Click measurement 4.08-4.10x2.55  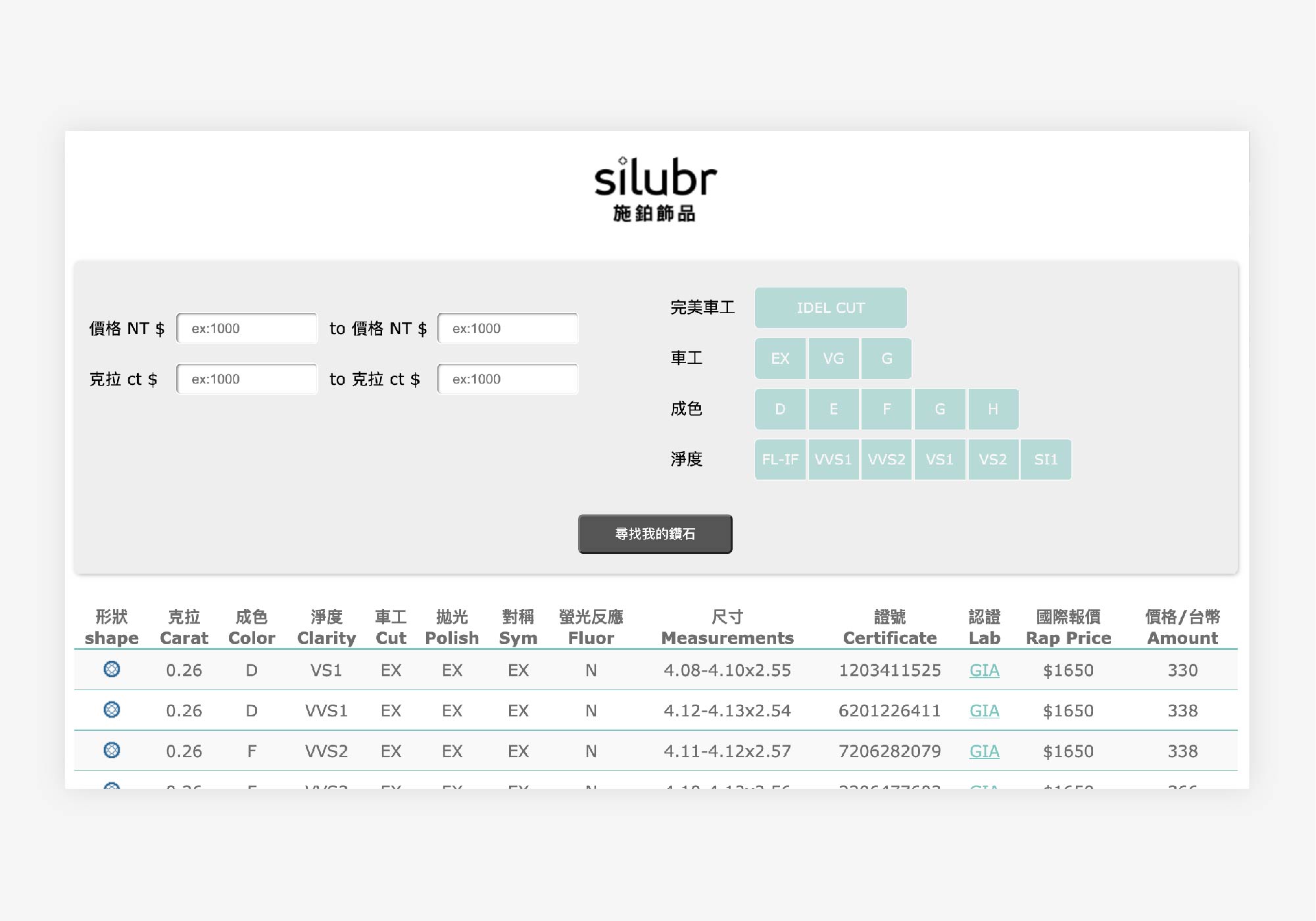[727, 670]
